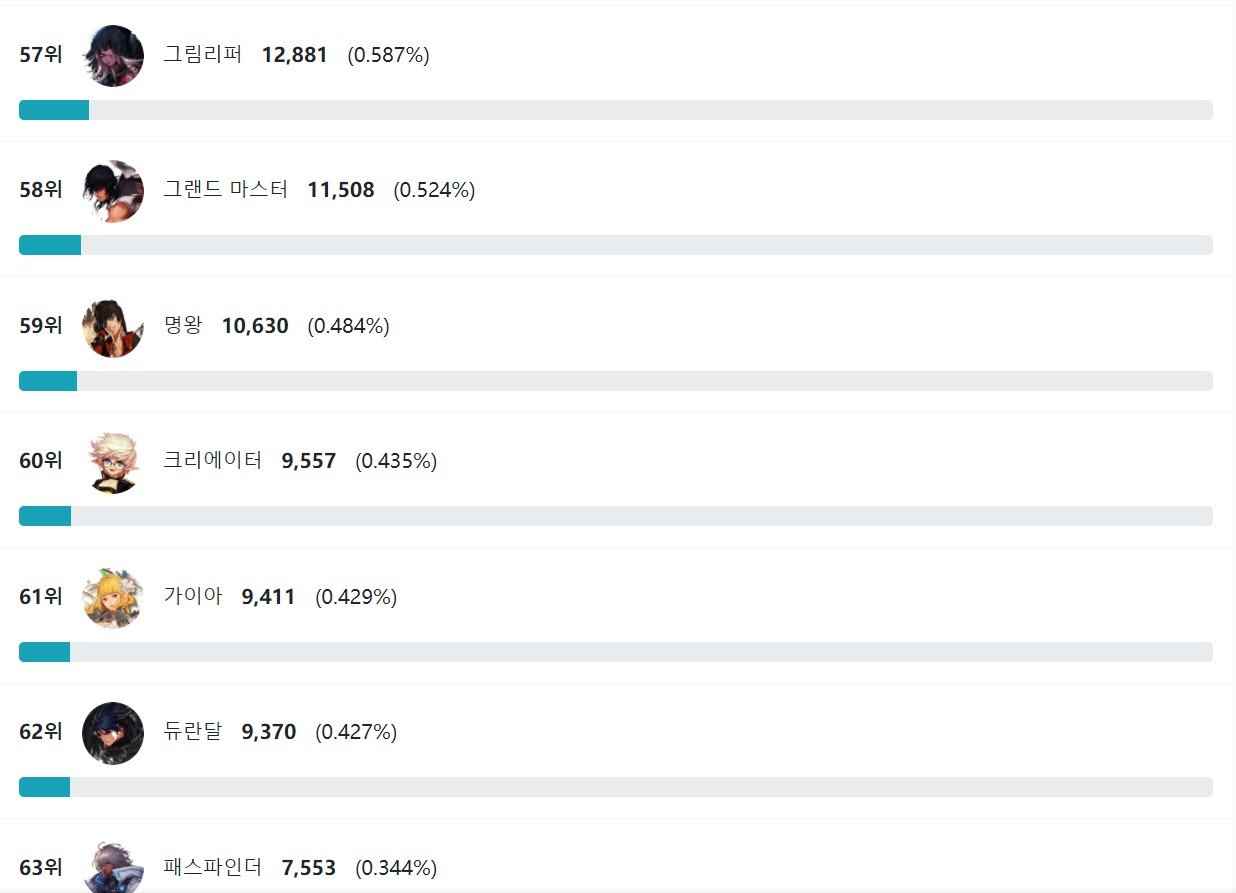Click the 크리에이터 character portrait
The image size is (1236, 893).
pos(113,462)
